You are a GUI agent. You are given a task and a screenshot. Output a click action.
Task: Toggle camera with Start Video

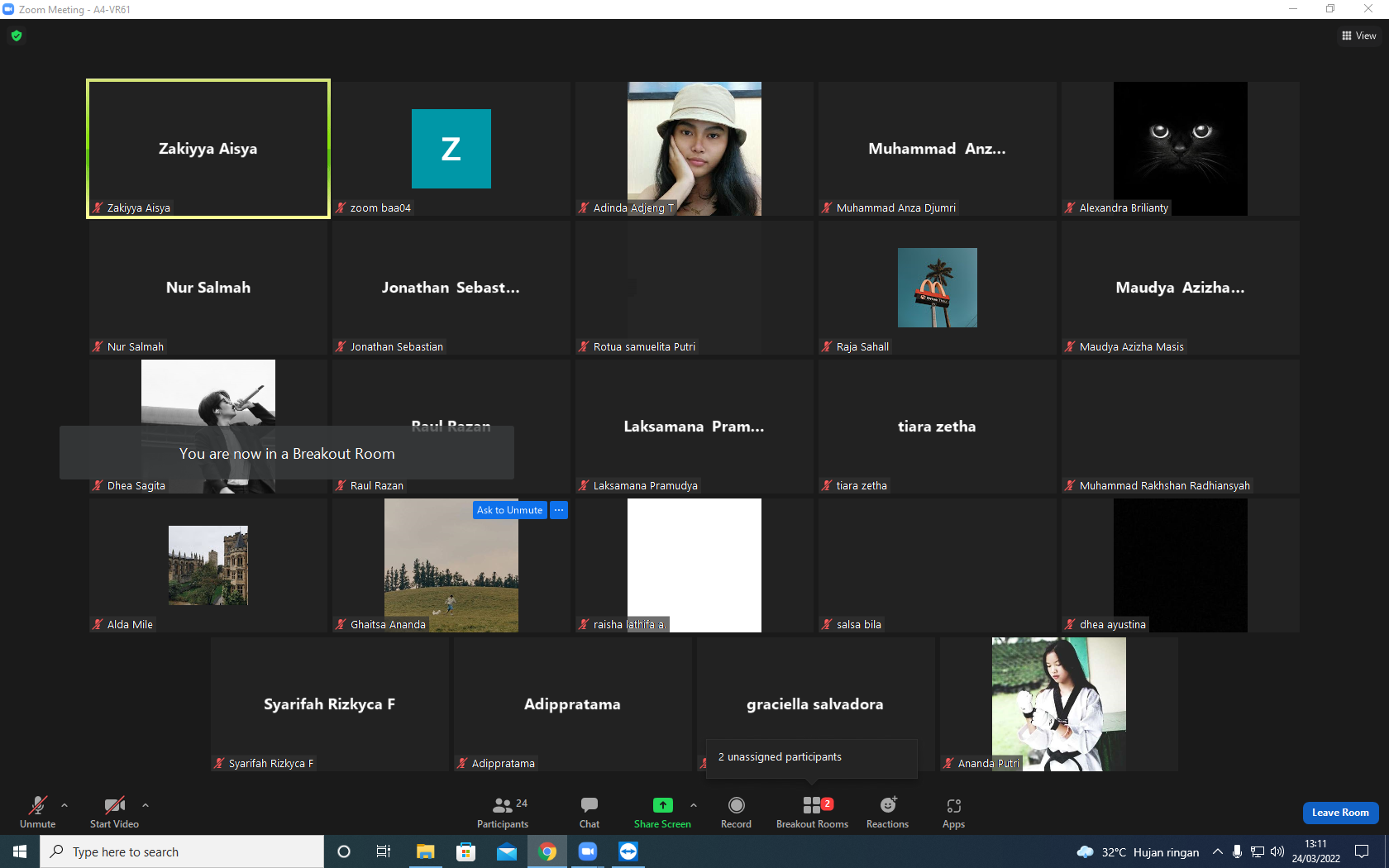click(114, 812)
